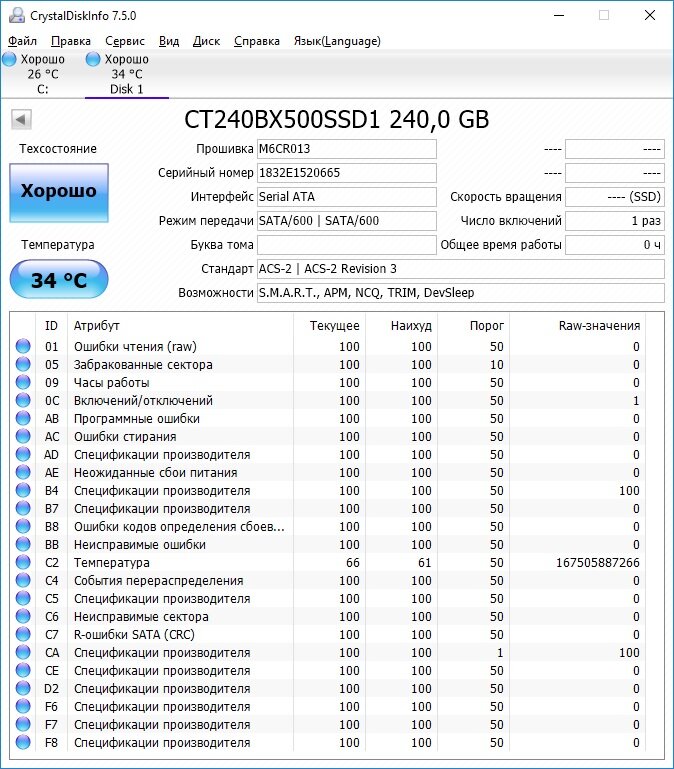Click the Хорошо health status button

pos(59,192)
